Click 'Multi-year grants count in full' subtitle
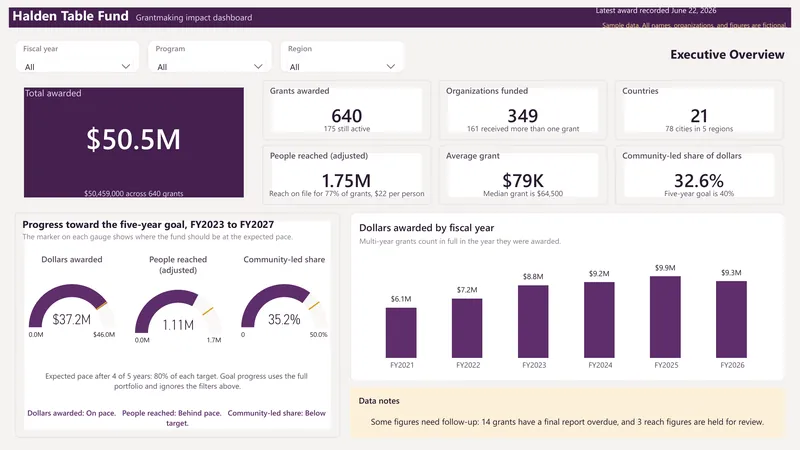This screenshot has width=800, height=450. (x=460, y=241)
